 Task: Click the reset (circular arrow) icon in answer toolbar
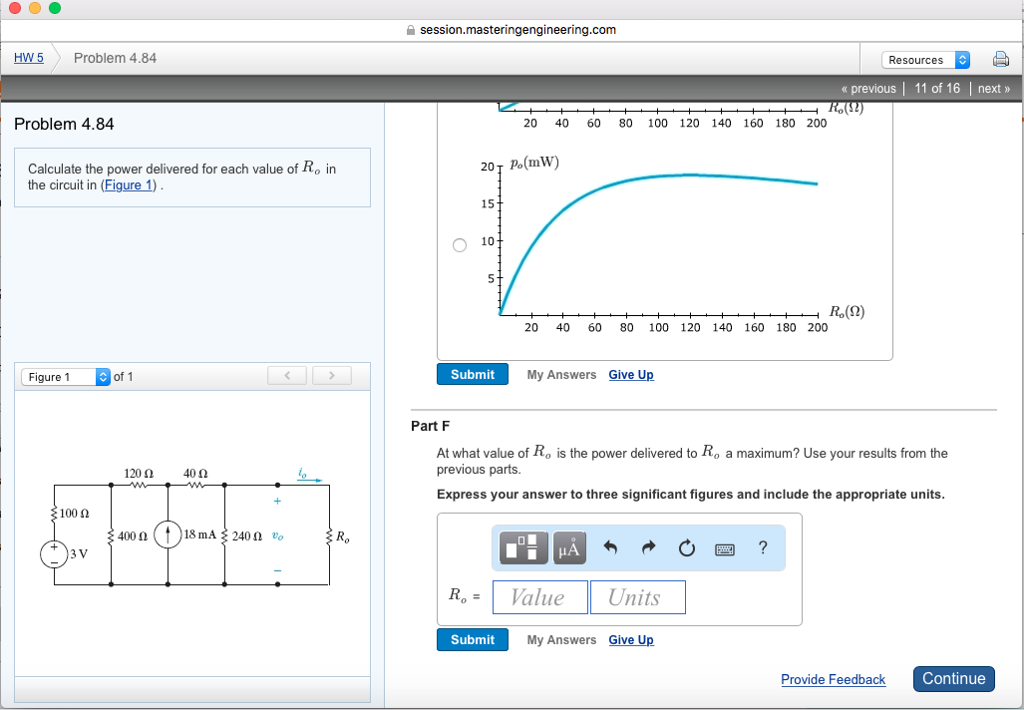tap(686, 547)
